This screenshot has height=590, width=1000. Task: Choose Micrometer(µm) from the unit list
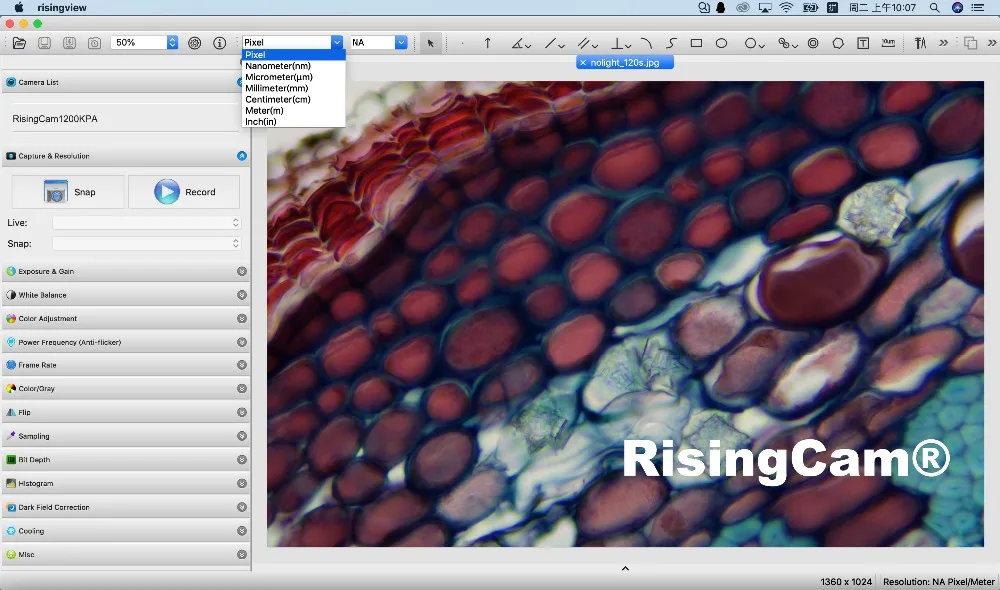click(279, 77)
